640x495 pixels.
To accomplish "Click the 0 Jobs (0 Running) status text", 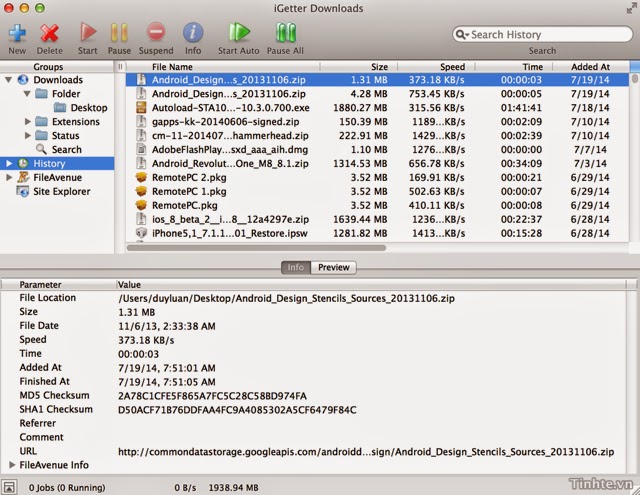I will coord(67,488).
